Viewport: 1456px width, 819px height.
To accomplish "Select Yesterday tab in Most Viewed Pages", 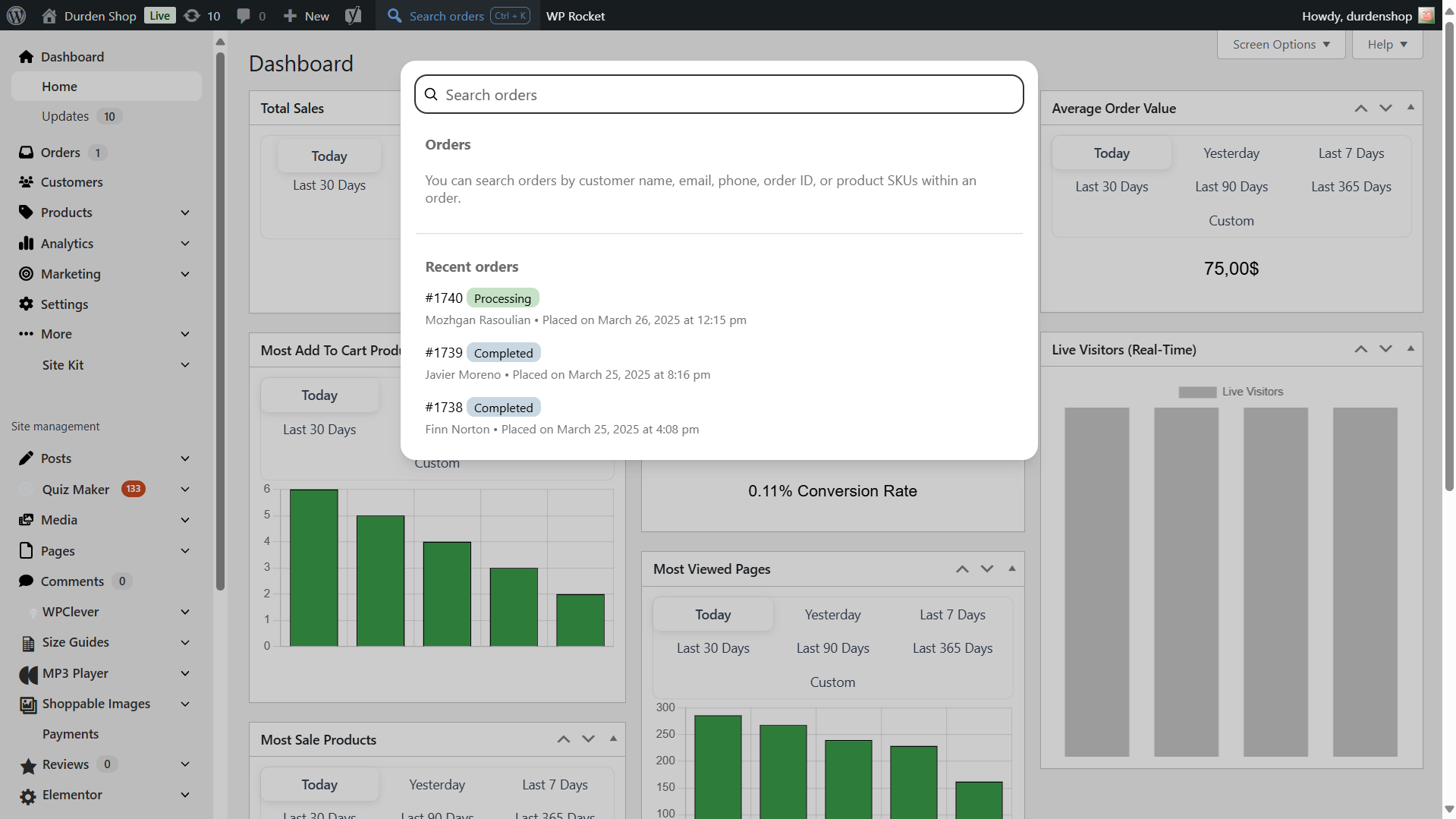I will pyautogui.click(x=832, y=615).
